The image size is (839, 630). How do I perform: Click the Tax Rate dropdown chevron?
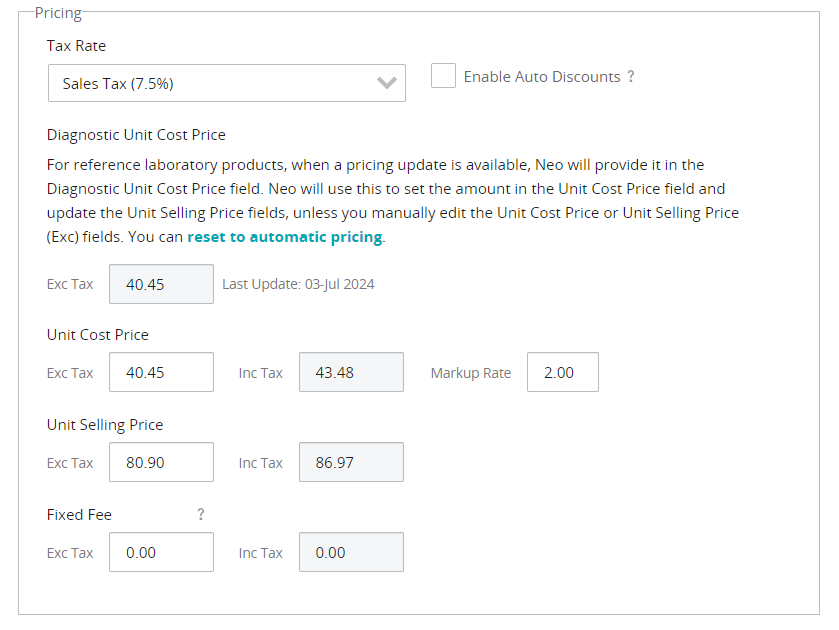pos(388,83)
